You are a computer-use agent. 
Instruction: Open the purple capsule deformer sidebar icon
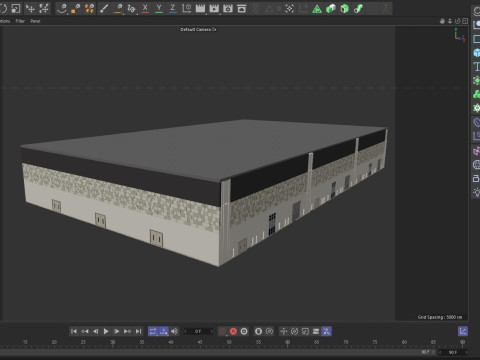tap(477, 122)
